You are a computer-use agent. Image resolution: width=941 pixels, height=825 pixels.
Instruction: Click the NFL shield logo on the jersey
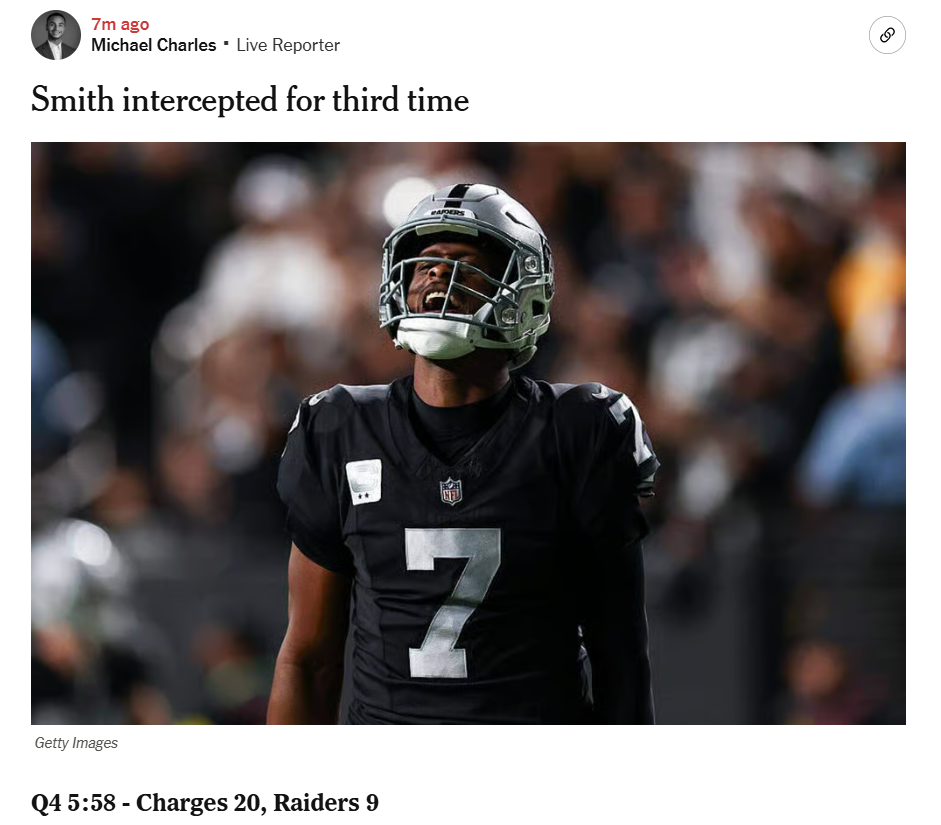[451, 490]
